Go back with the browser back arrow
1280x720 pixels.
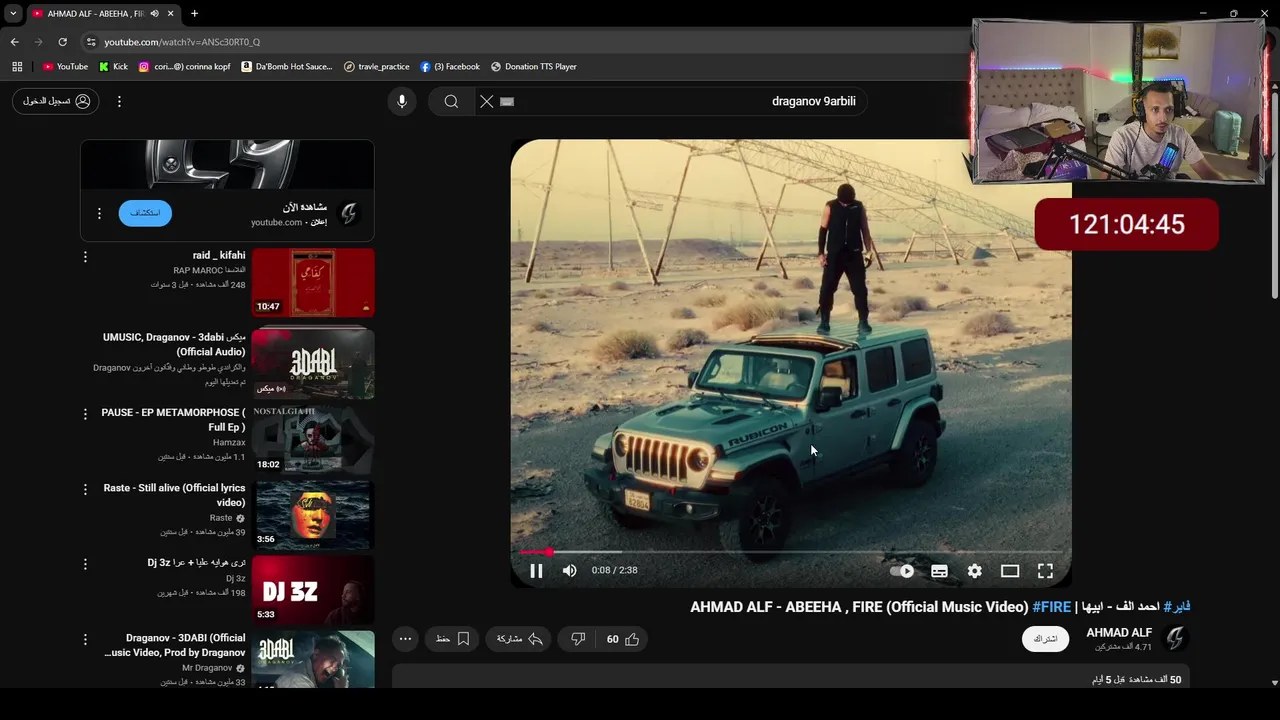click(14, 42)
